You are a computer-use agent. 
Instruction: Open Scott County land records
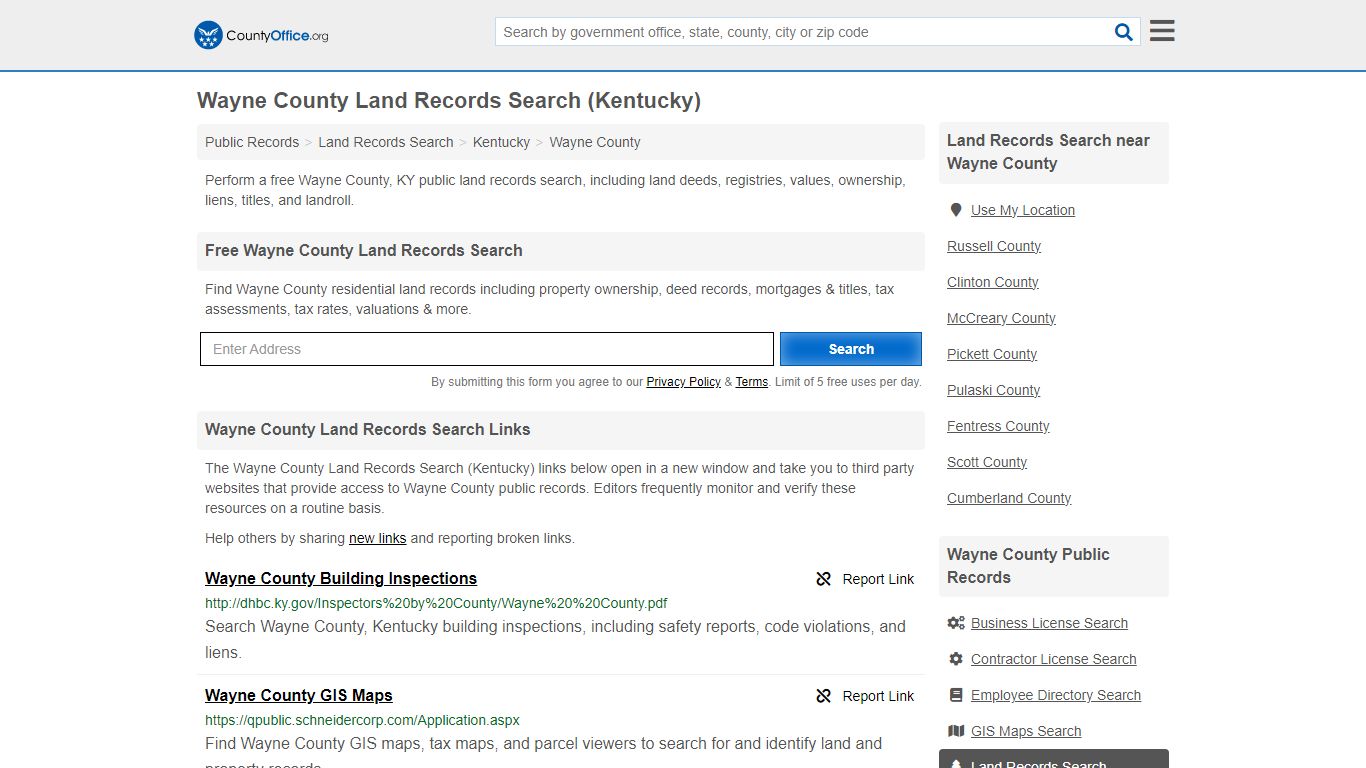pyautogui.click(x=987, y=462)
